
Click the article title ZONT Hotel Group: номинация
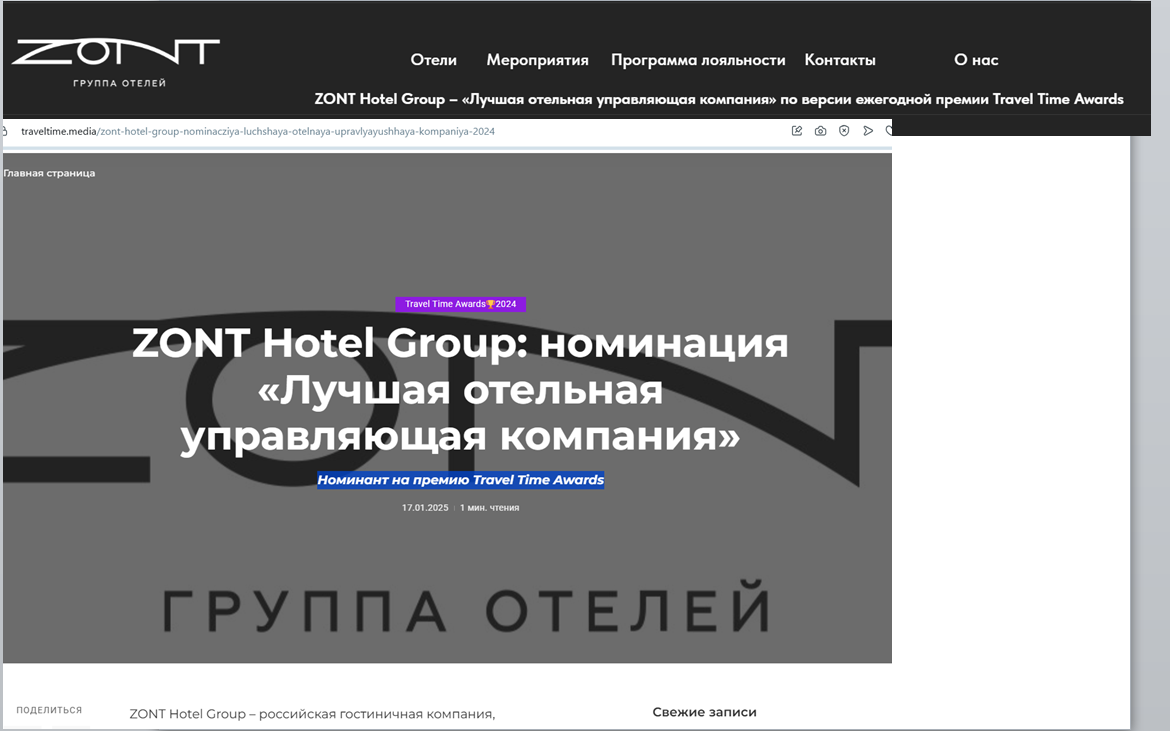click(x=460, y=389)
